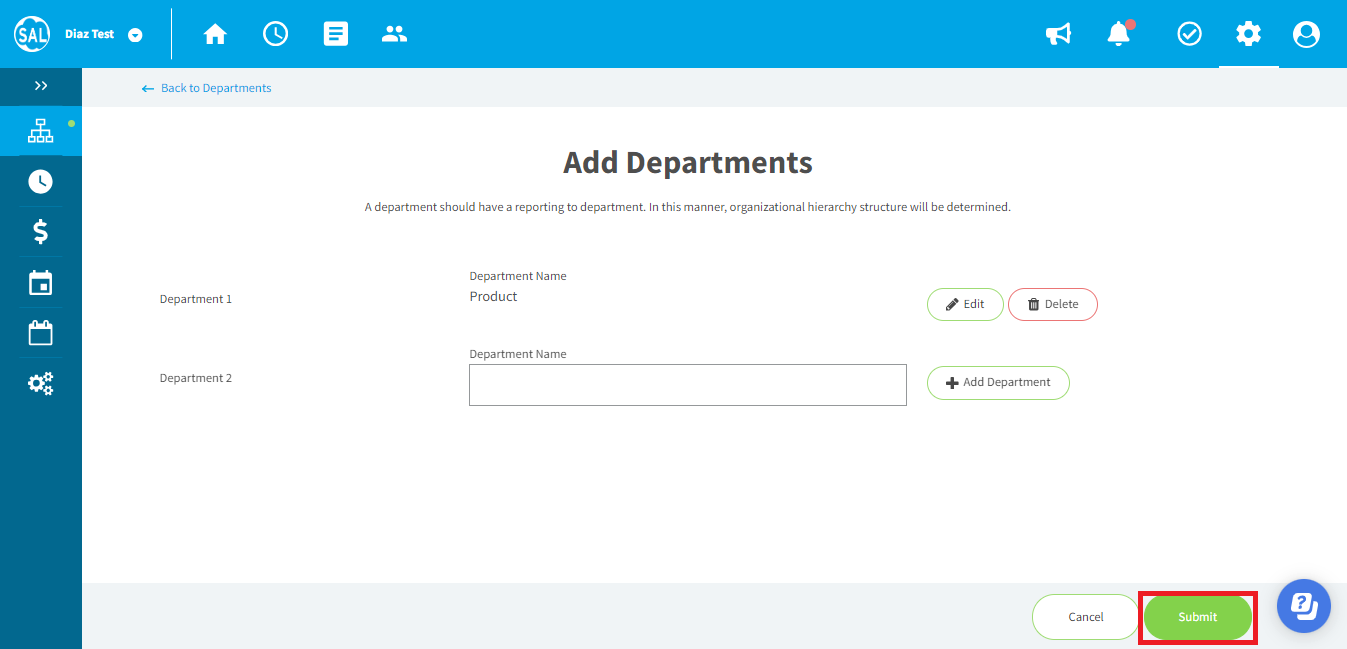The image size is (1347, 649).
Task: Open the notifications bell
Action: (x=1119, y=34)
